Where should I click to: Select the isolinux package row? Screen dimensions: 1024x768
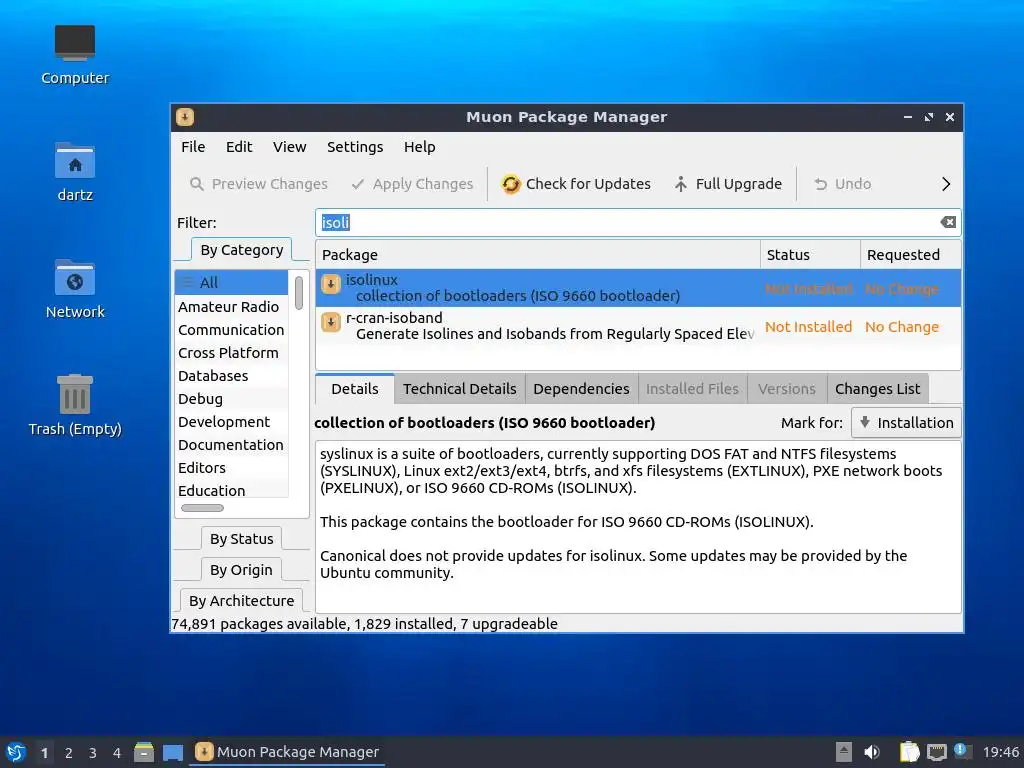[x=638, y=288]
